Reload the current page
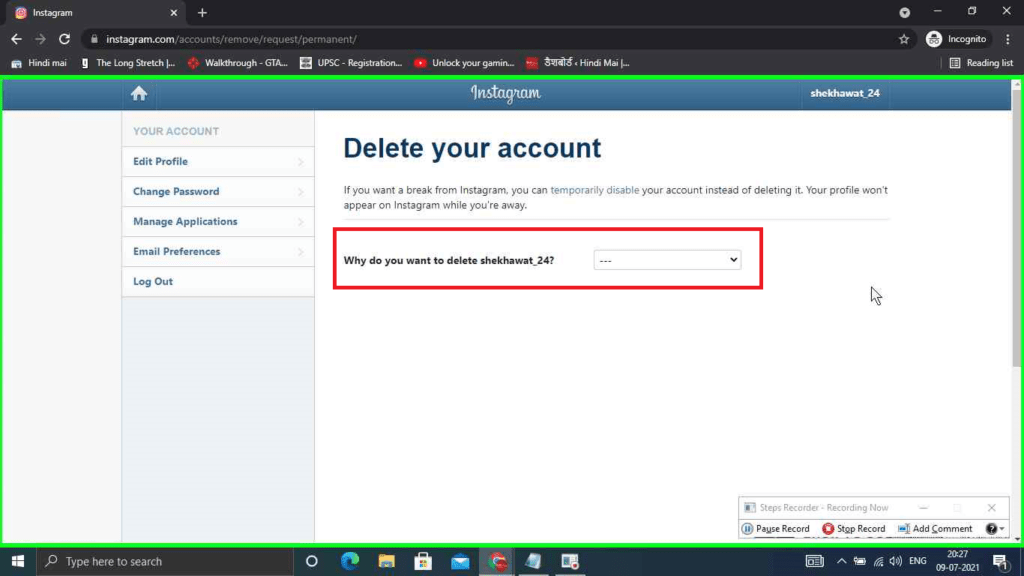Viewport: 1024px width, 576px height. (x=64, y=39)
